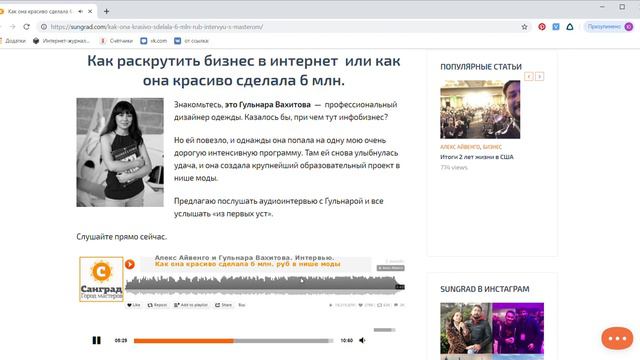Mute the tab via its audio icon

[x=80, y=11]
